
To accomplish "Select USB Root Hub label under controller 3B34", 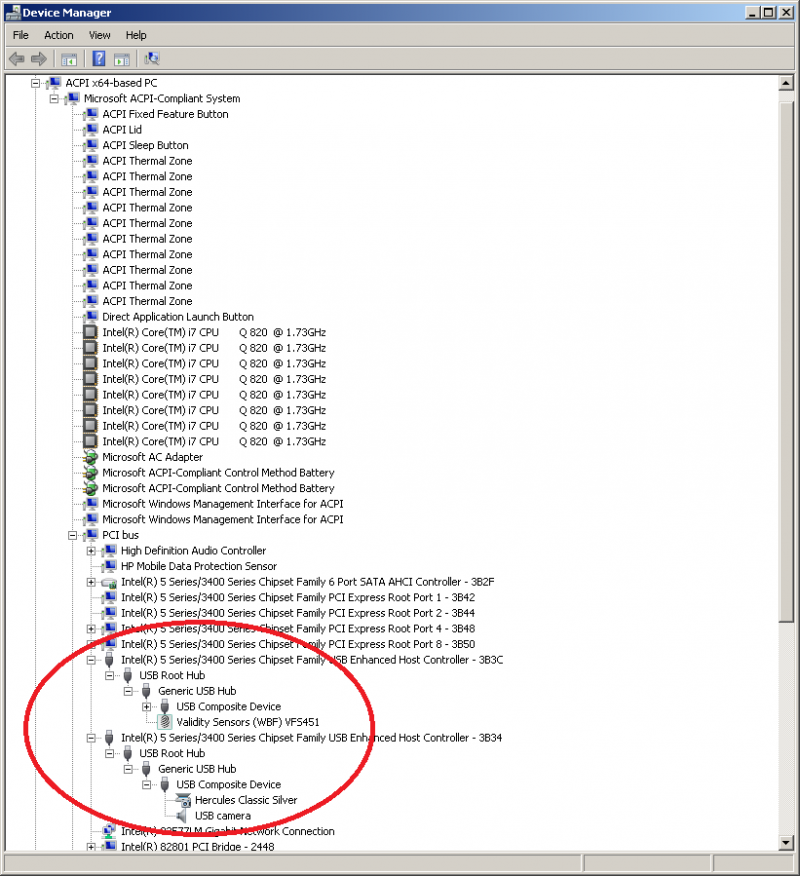I will (x=172, y=754).
